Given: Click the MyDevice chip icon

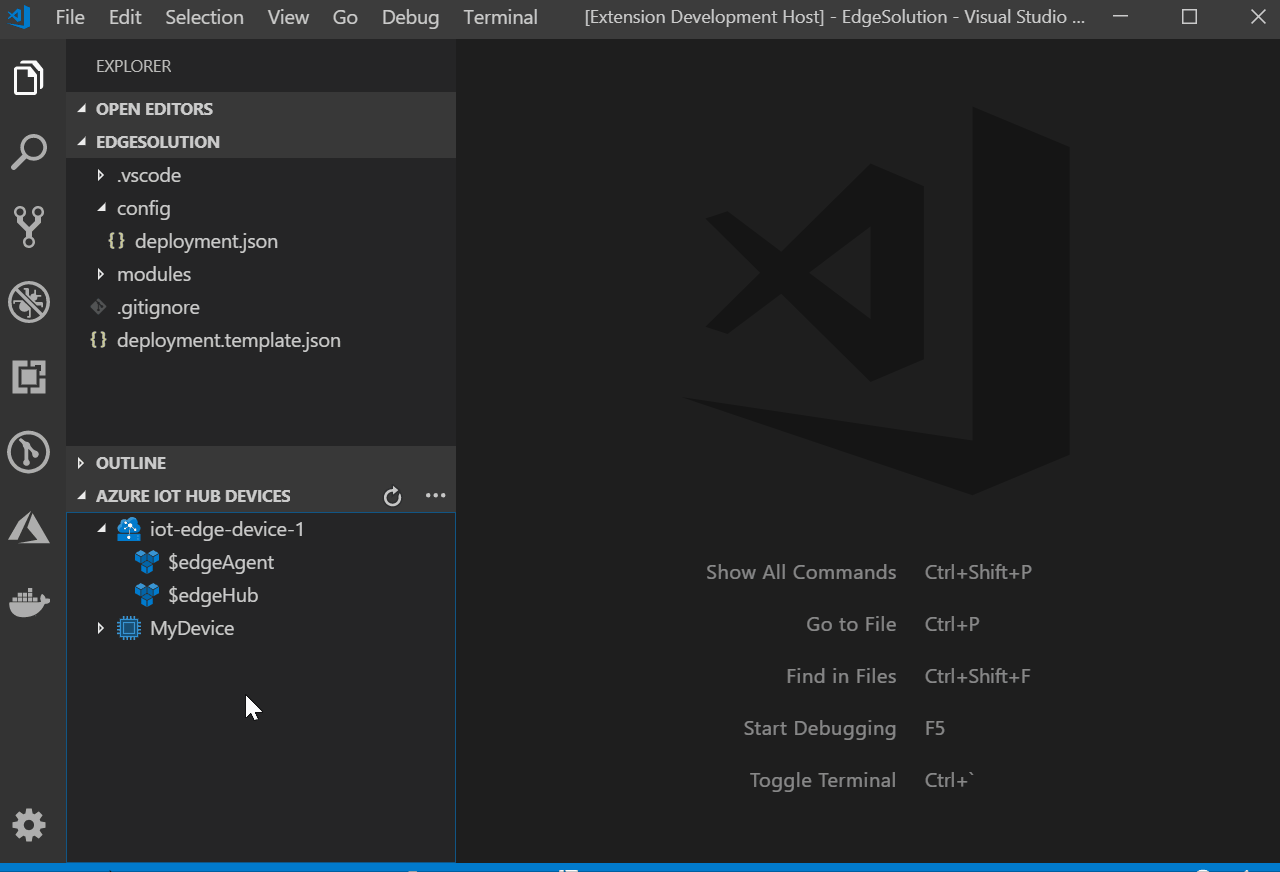Looking at the screenshot, I should [x=129, y=628].
